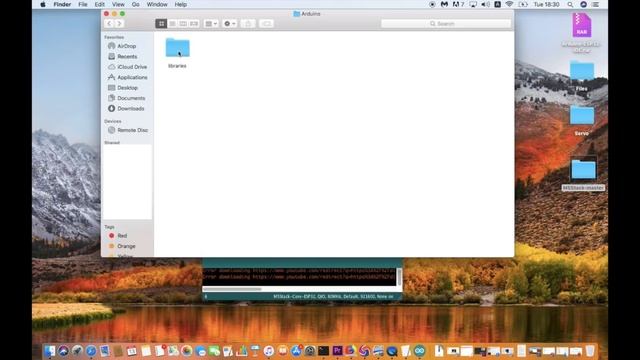Open Safari from the Dock
Image resolution: width=640 pixels, height=360 pixels.
pos(91,351)
